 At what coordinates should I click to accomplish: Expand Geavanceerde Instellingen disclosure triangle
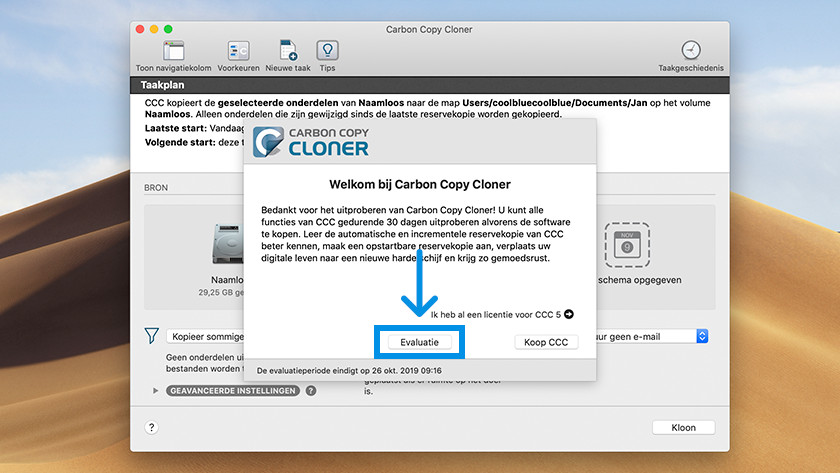tap(155, 391)
